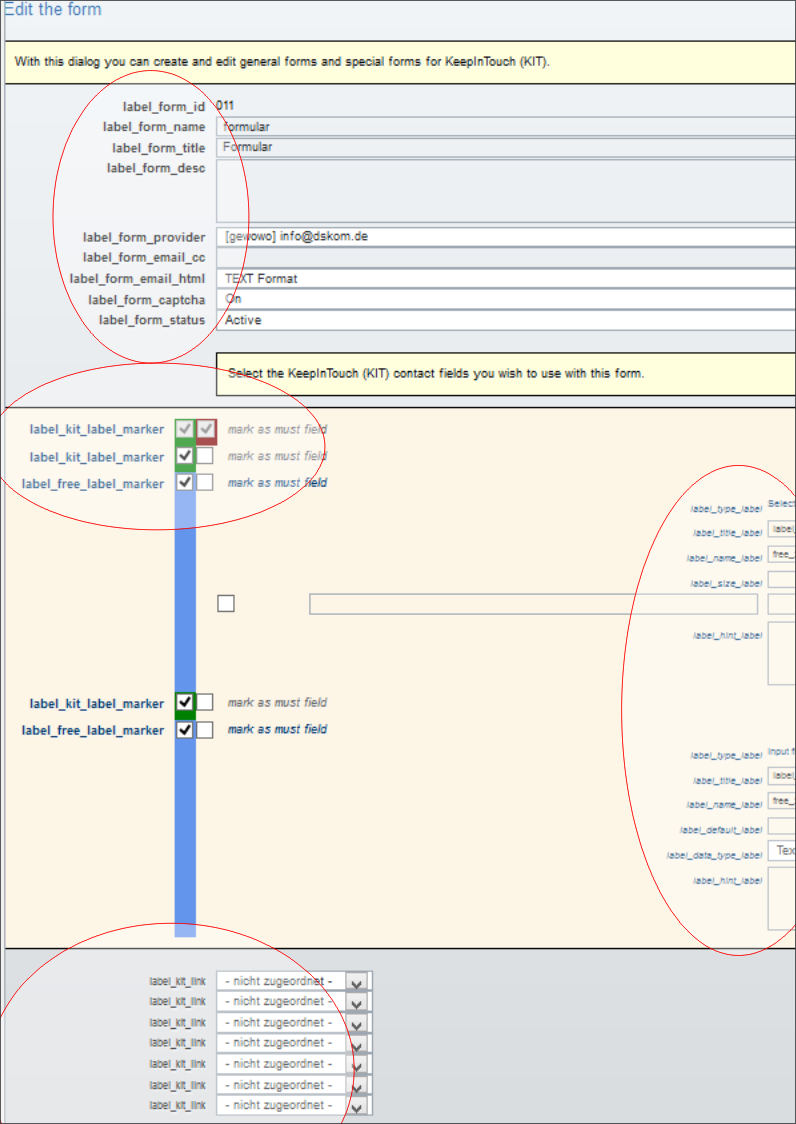The image size is (796, 1124).
Task: Tick the lone checkbox left of the long text field
Action: tap(226, 604)
